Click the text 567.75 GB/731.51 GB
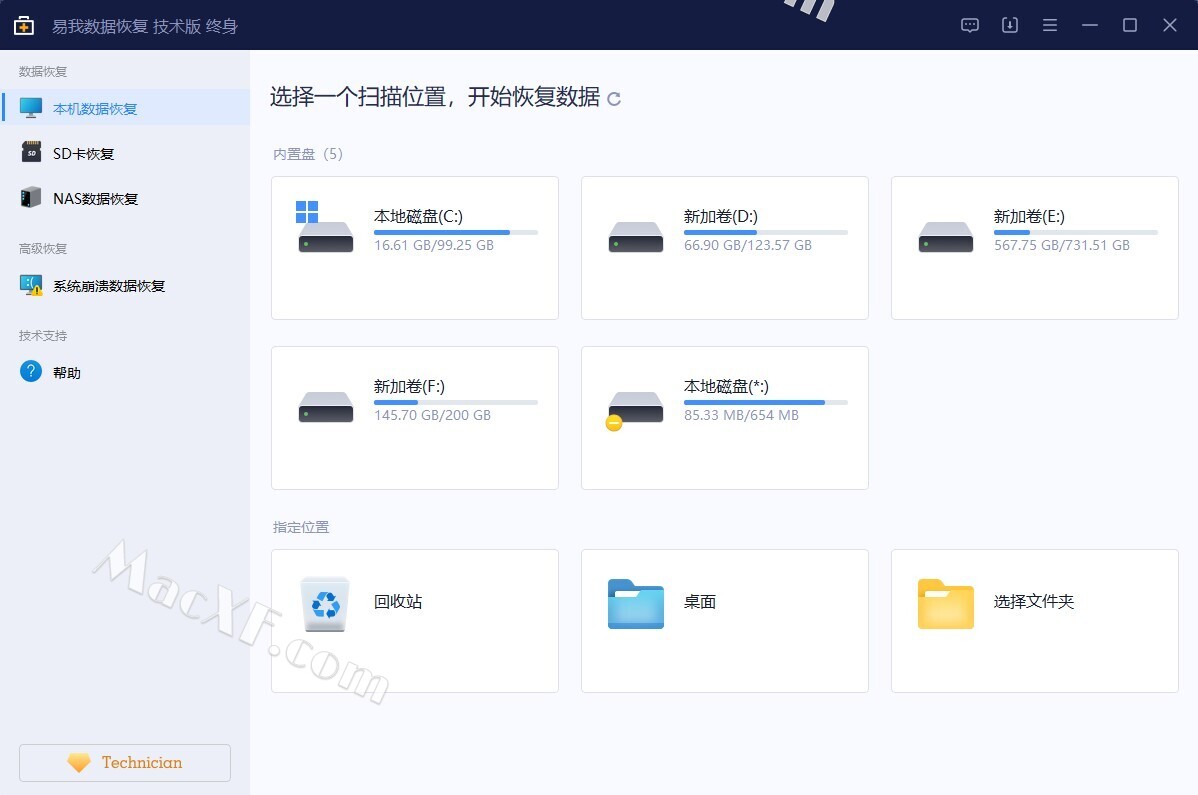The width and height of the screenshot is (1198, 795). 1061,245
